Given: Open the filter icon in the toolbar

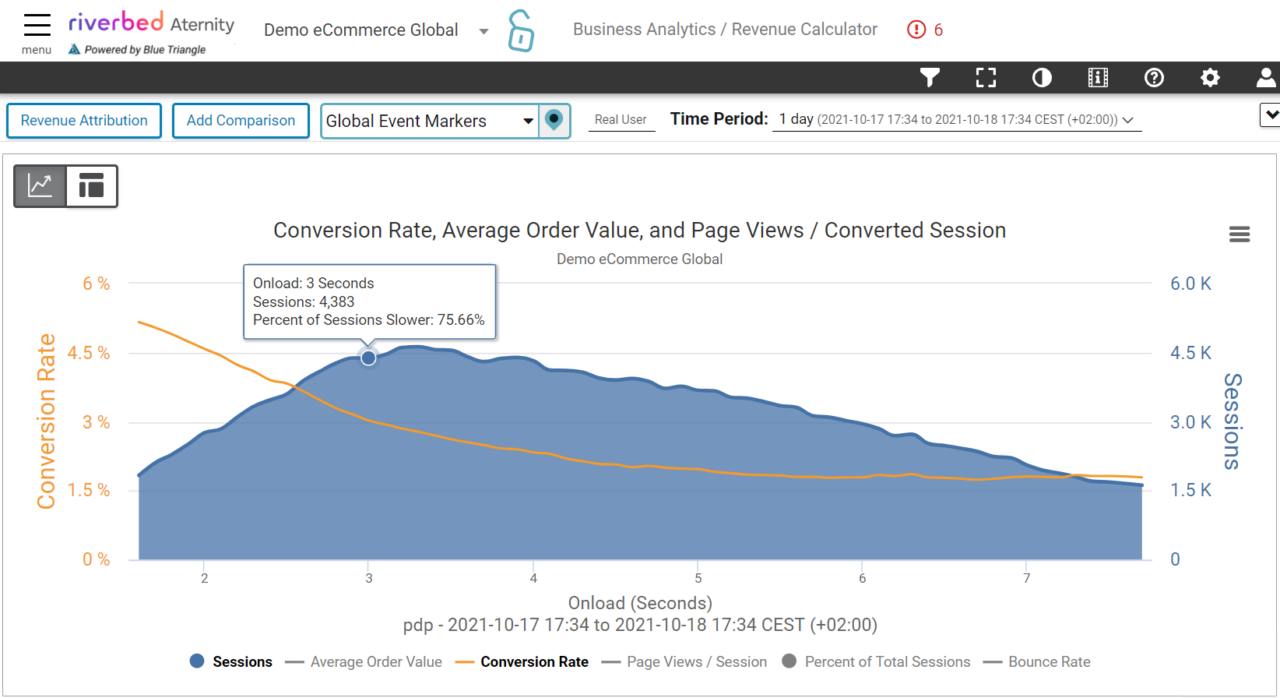Looking at the screenshot, I should point(929,77).
